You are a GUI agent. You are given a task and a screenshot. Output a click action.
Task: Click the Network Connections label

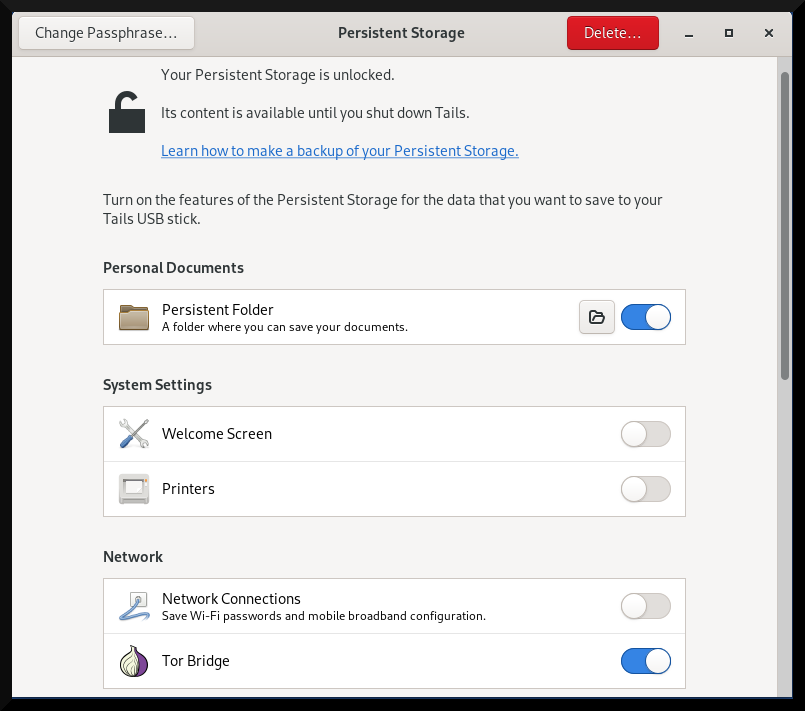pos(231,599)
